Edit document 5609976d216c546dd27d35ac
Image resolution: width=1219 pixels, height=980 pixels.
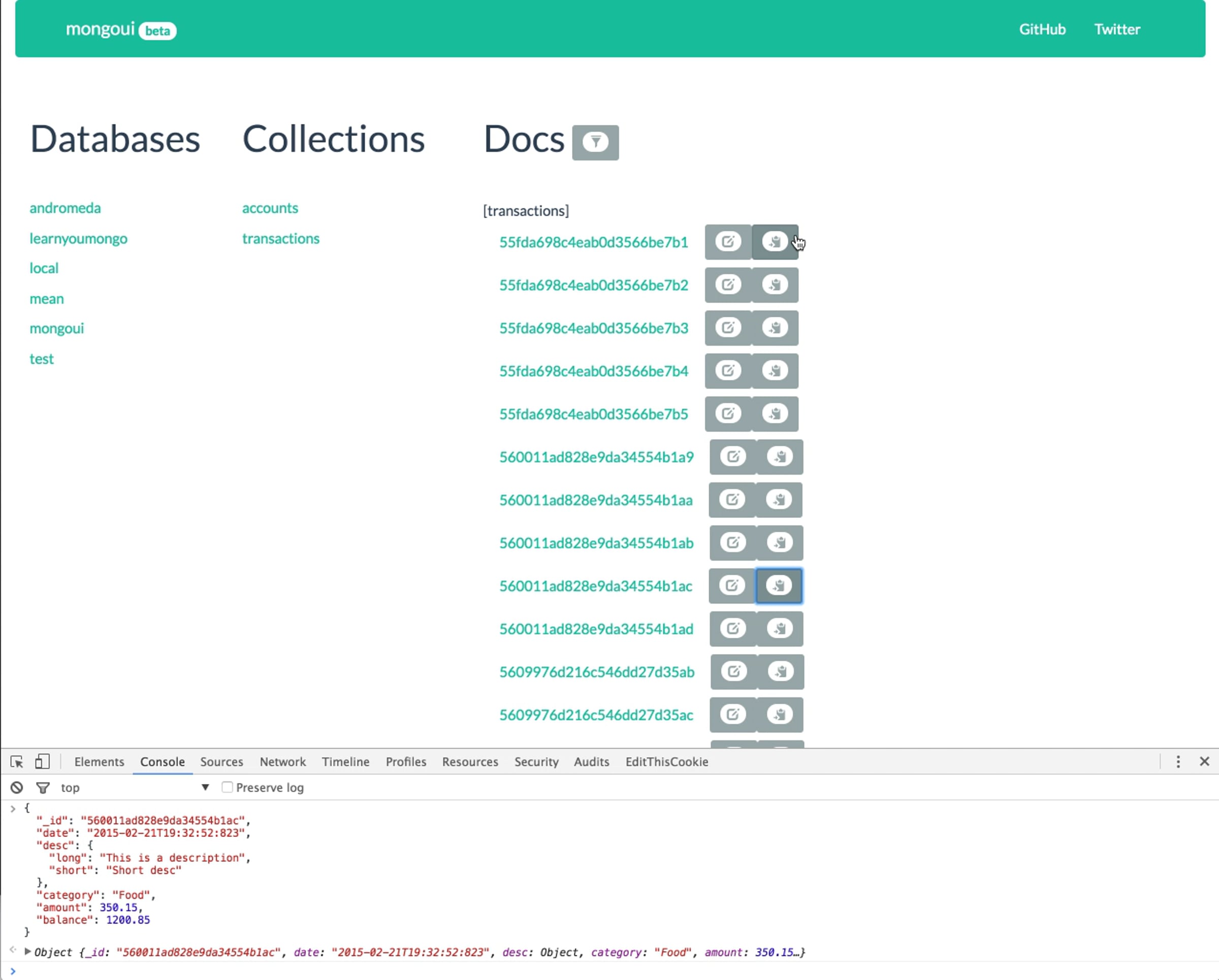click(x=733, y=714)
